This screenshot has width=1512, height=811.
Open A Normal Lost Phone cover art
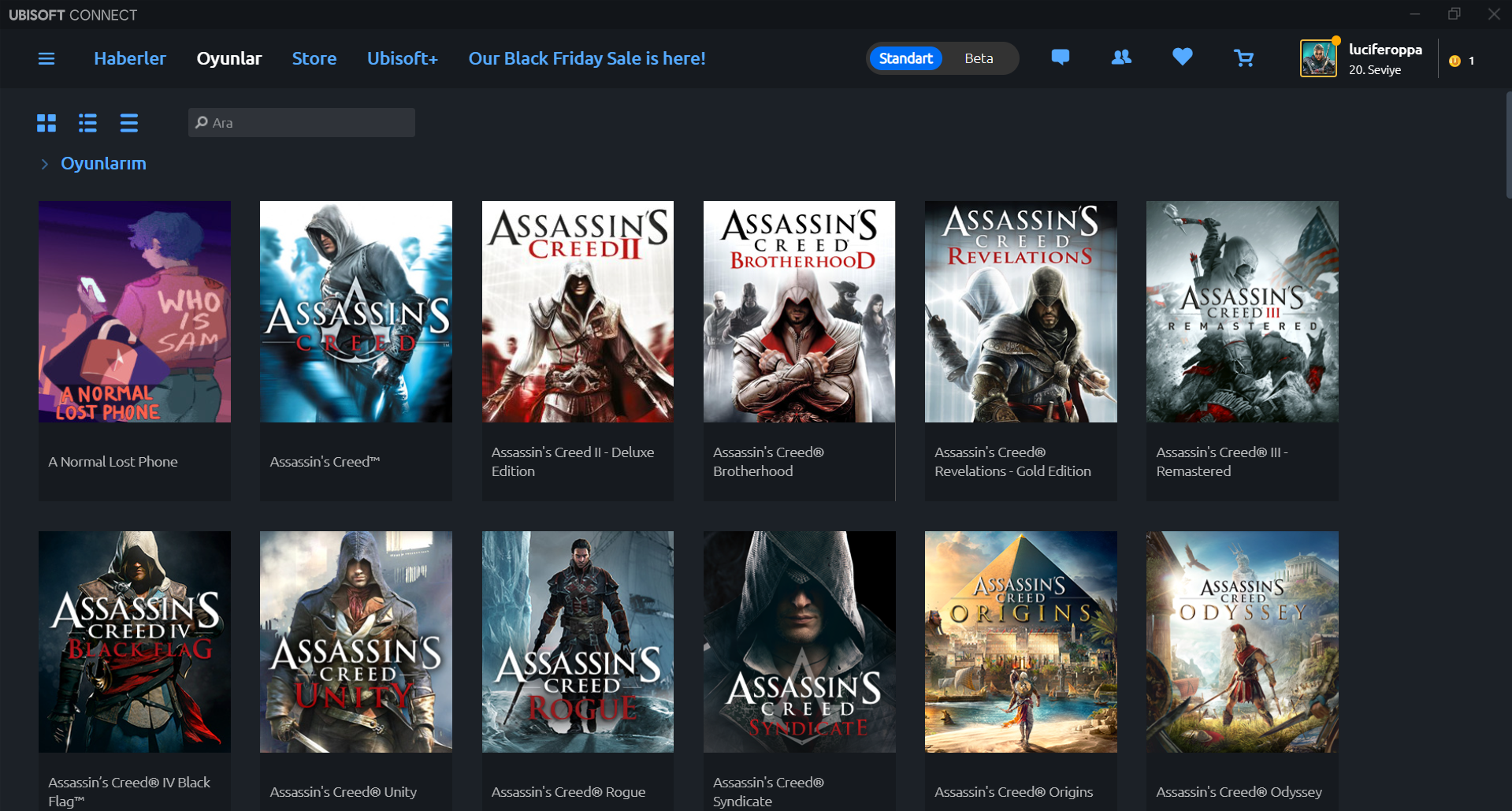135,311
